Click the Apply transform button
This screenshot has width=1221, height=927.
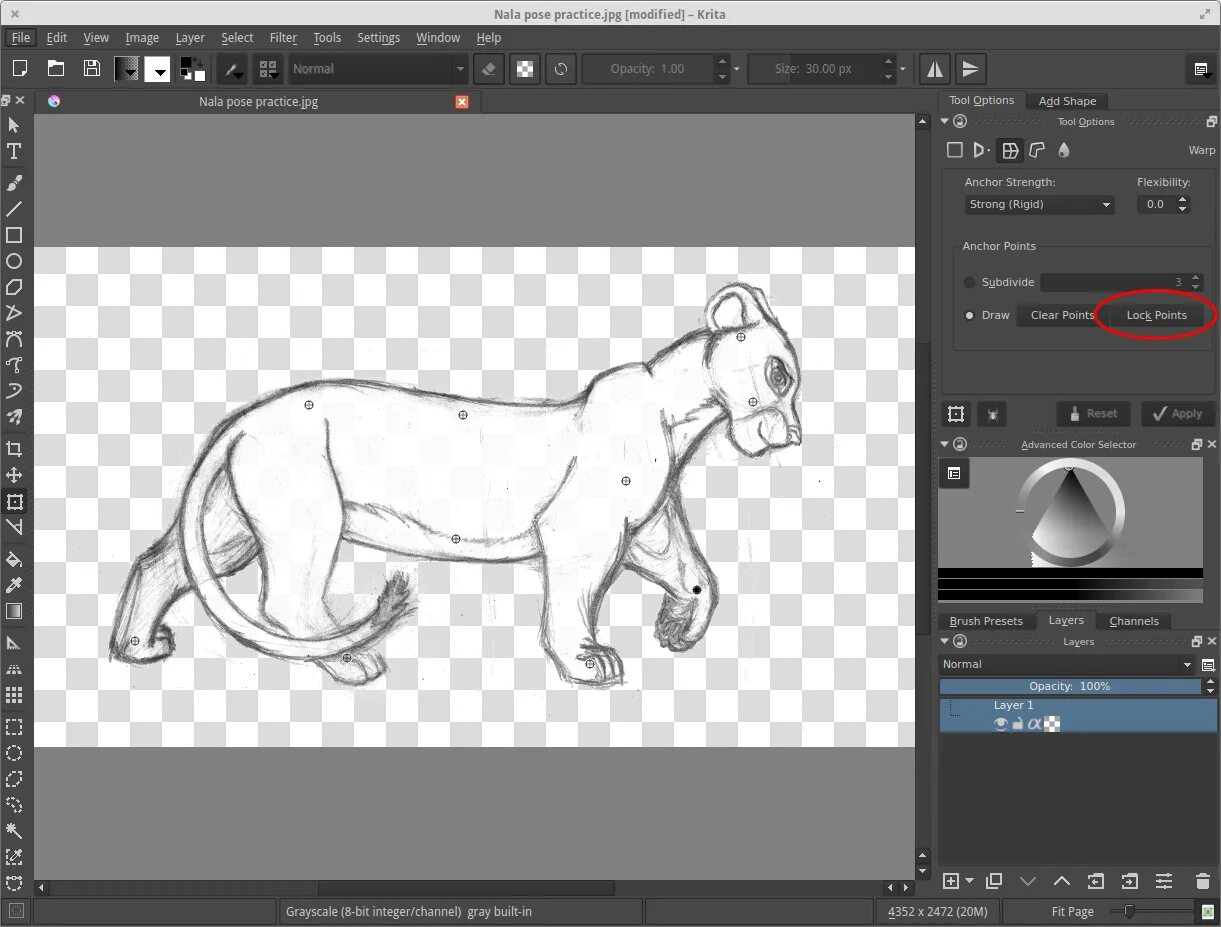tap(1178, 414)
